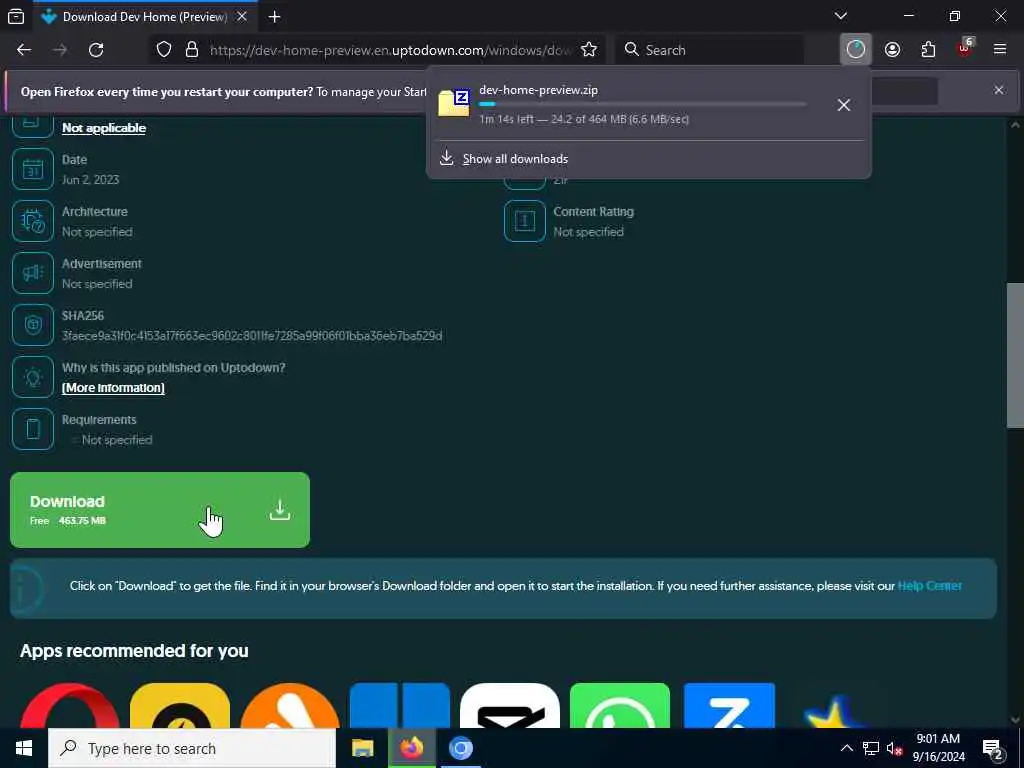This screenshot has height=768, width=1024.
Task: Open the Not applicable link
Action: point(104,128)
